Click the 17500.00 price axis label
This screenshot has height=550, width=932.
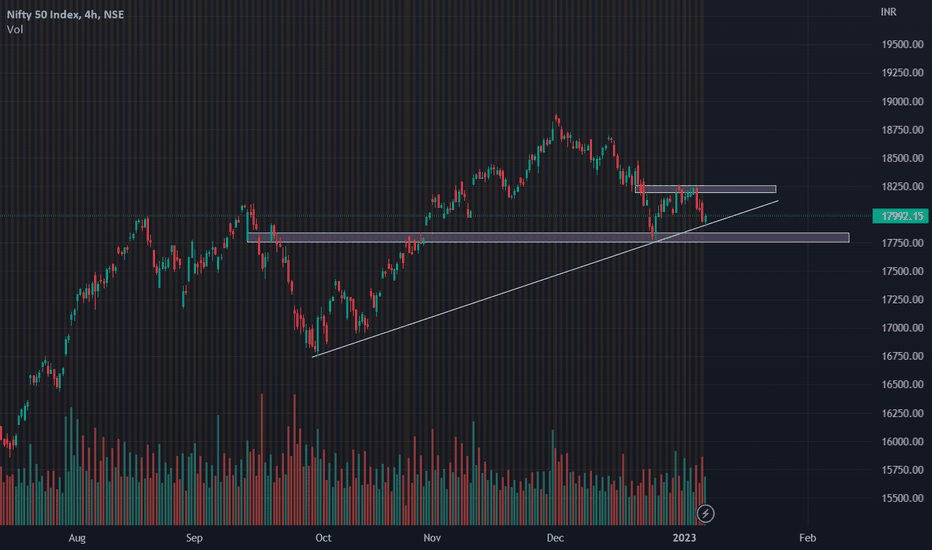(902, 271)
